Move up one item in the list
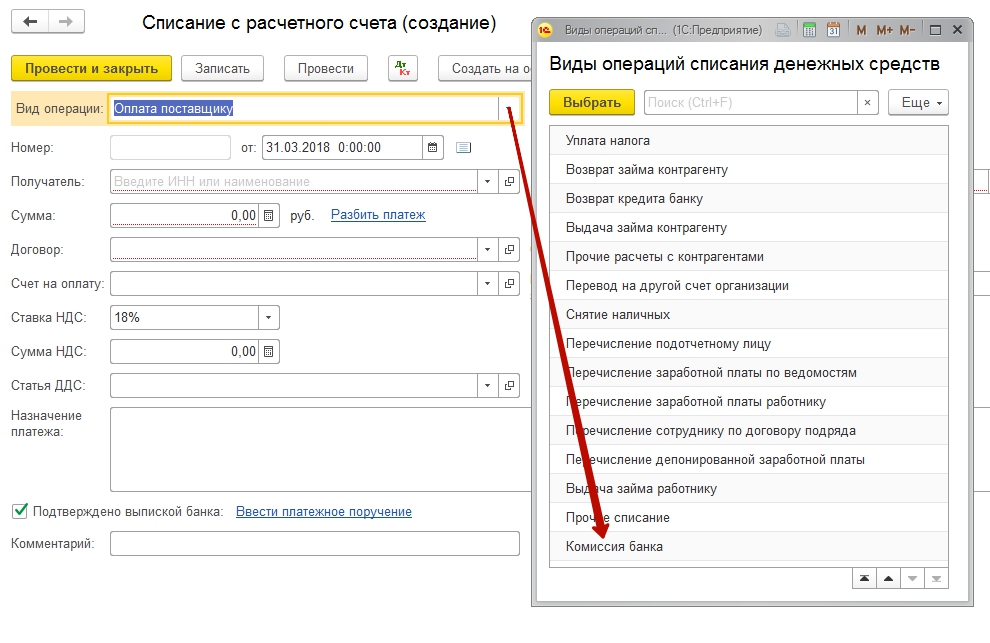 click(888, 578)
